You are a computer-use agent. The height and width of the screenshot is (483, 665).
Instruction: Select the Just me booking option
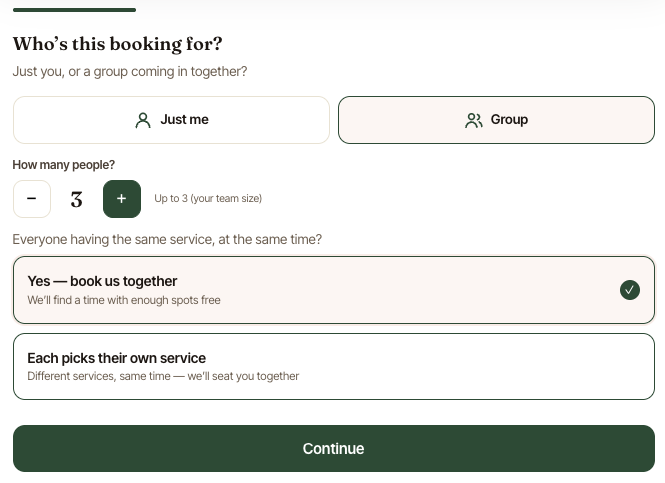[171, 120]
